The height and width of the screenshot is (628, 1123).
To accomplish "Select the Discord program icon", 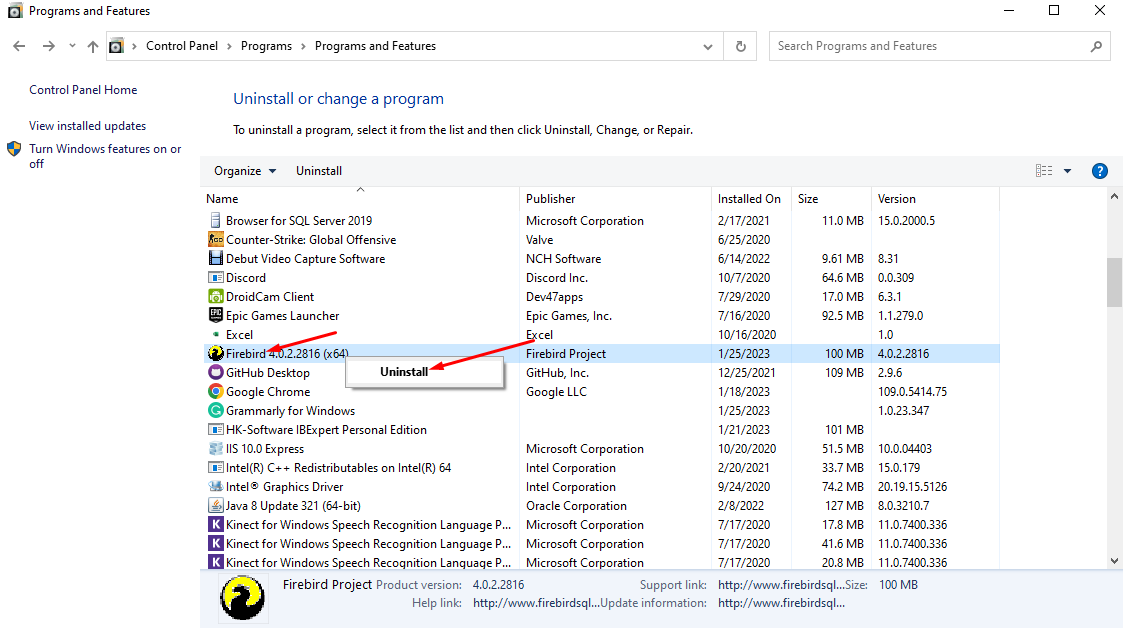I will (215, 278).
